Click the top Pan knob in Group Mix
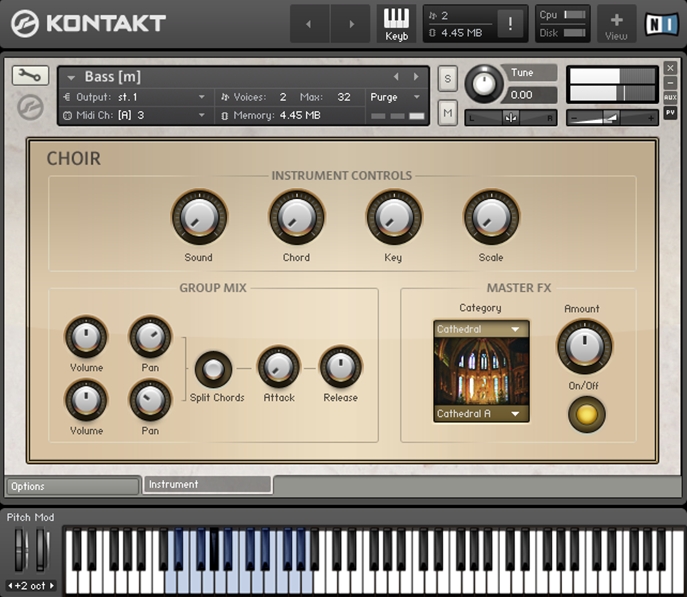The image size is (687, 597). tap(150, 337)
